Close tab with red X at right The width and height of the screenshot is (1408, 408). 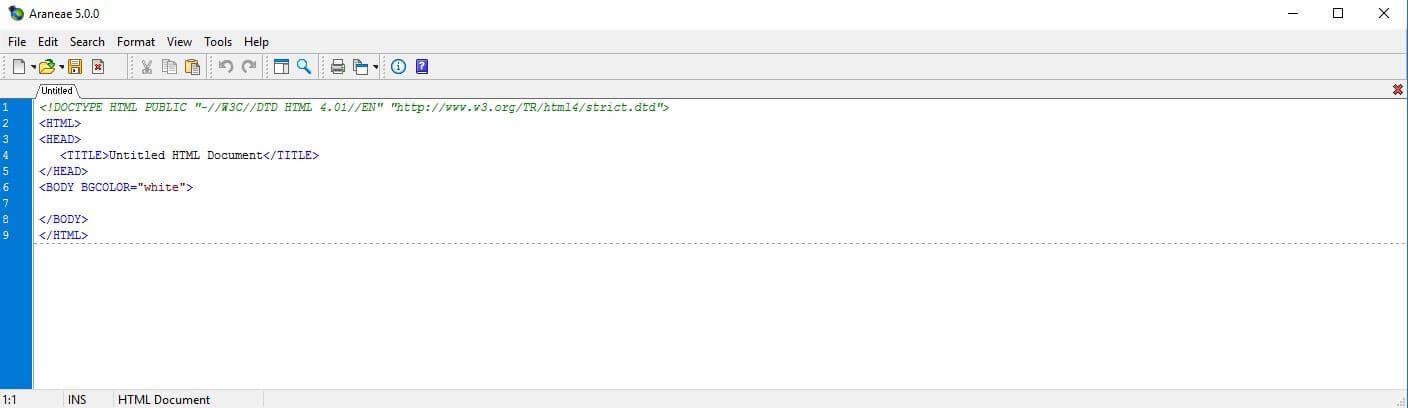[x=1397, y=90]
